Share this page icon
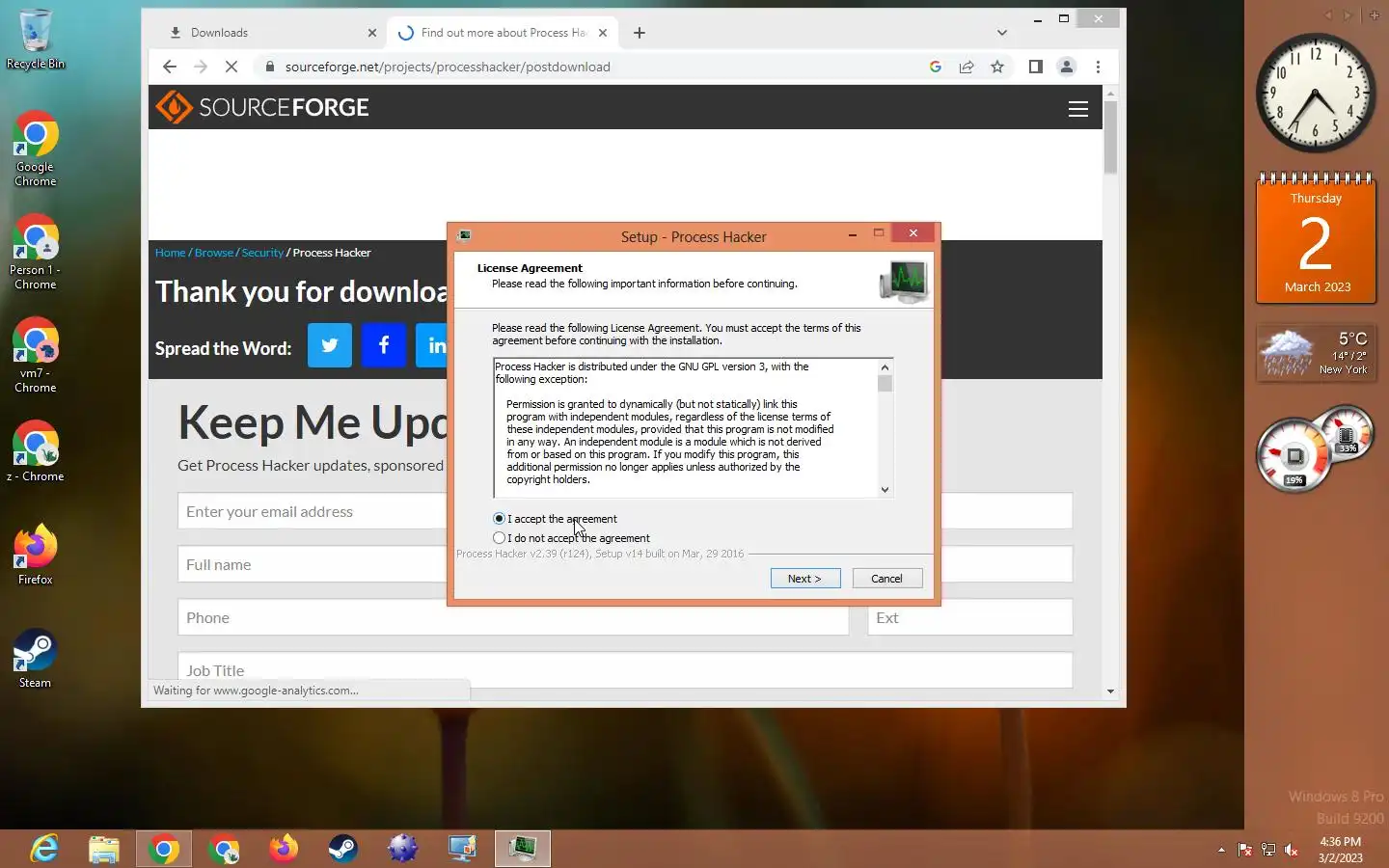 pos(967,67)
